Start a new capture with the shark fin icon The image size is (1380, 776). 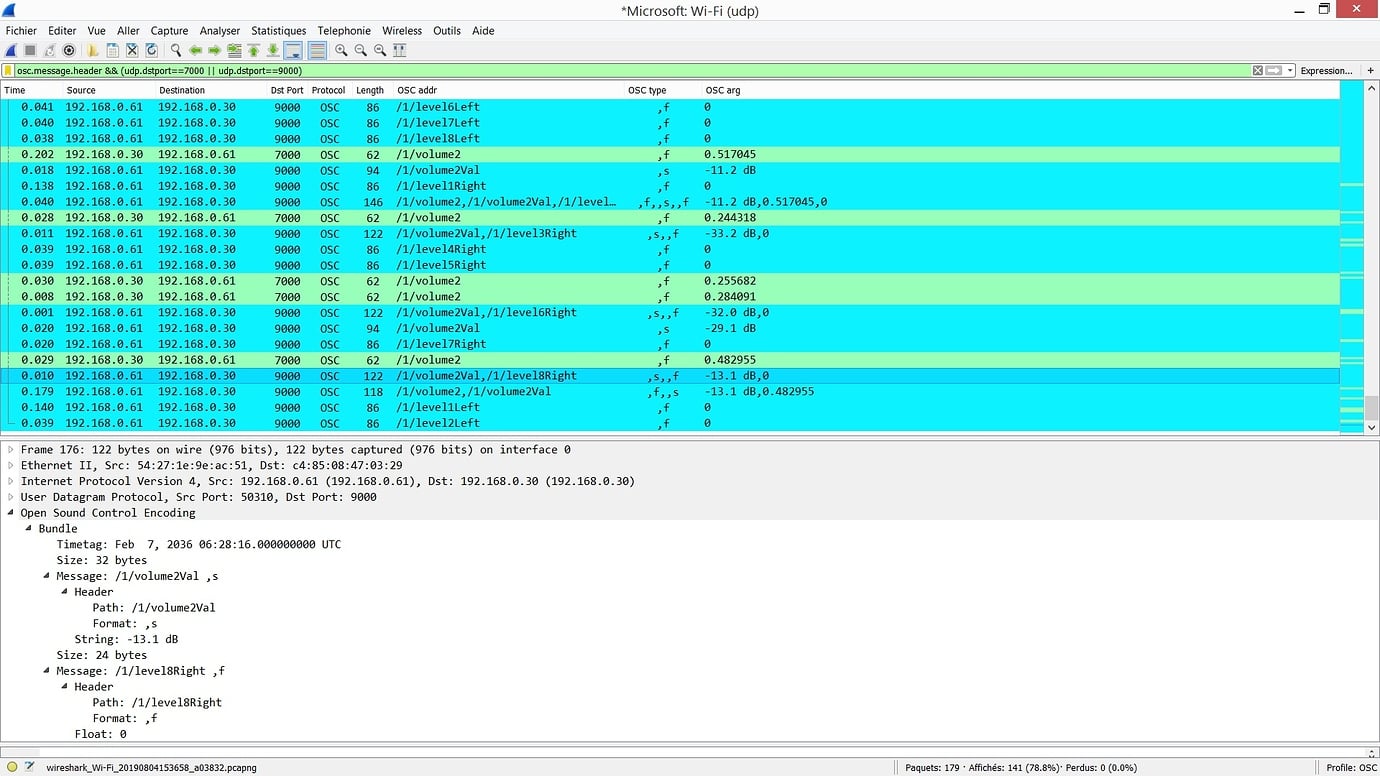point(9,50)
